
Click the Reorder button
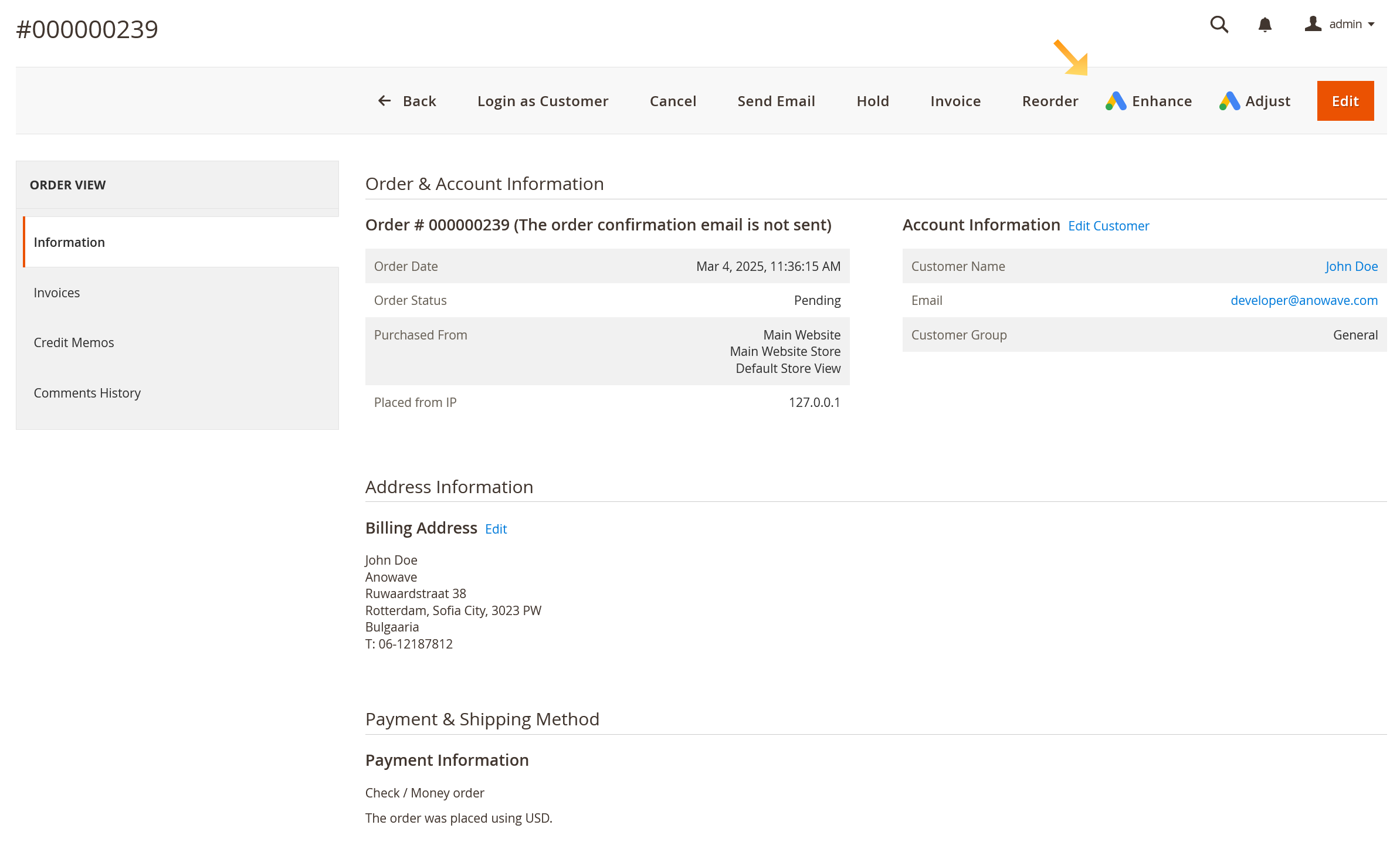pos(1050,101)
